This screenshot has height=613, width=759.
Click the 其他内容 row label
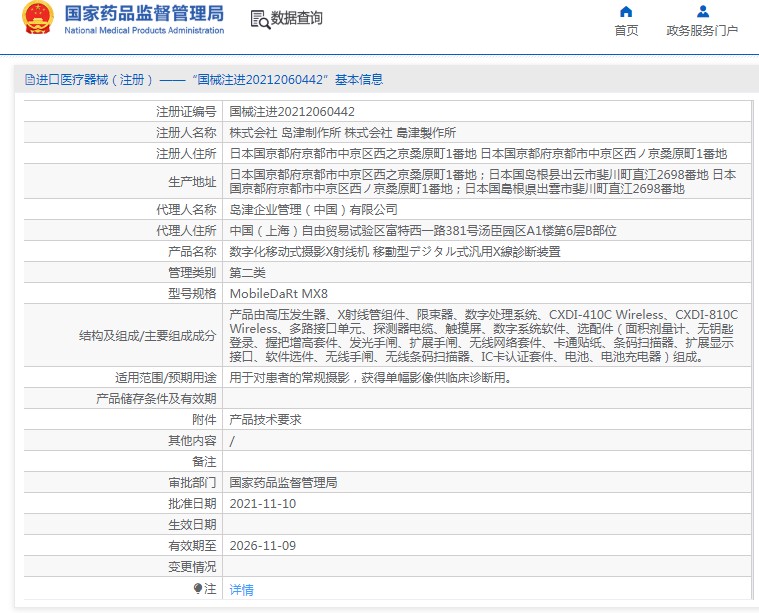192,441
